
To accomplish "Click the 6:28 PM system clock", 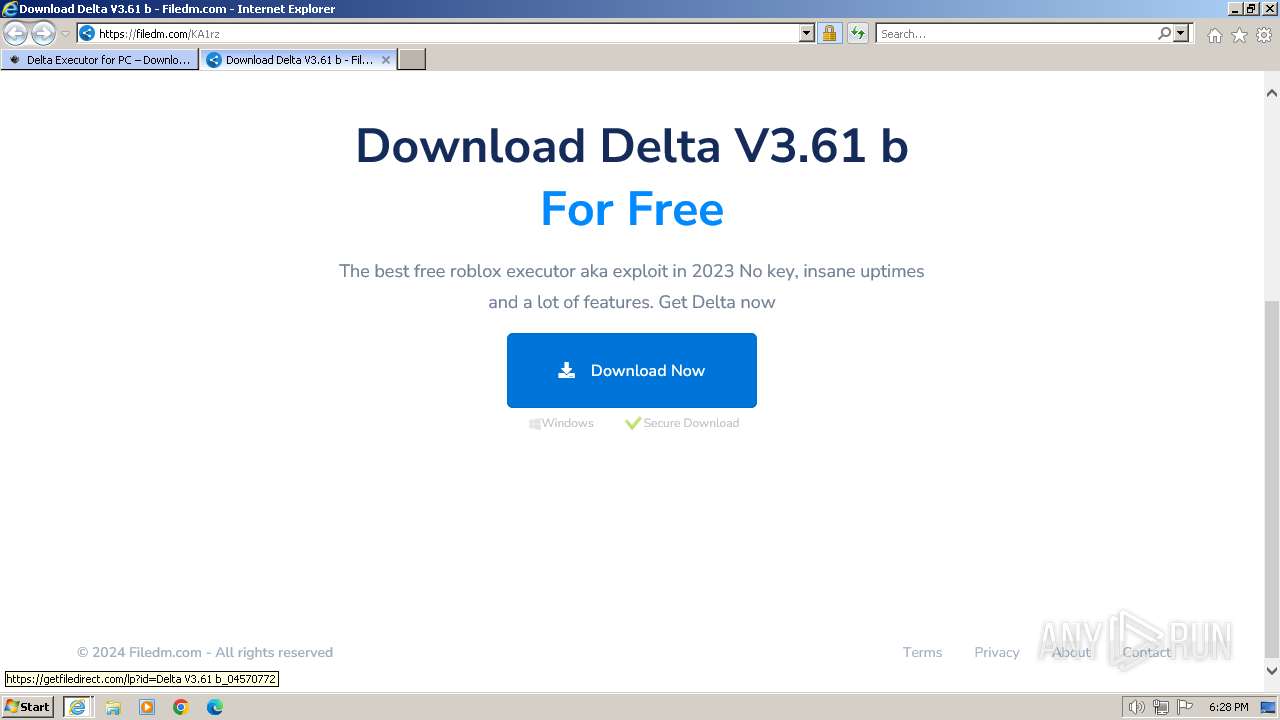I will [1229, 707].
